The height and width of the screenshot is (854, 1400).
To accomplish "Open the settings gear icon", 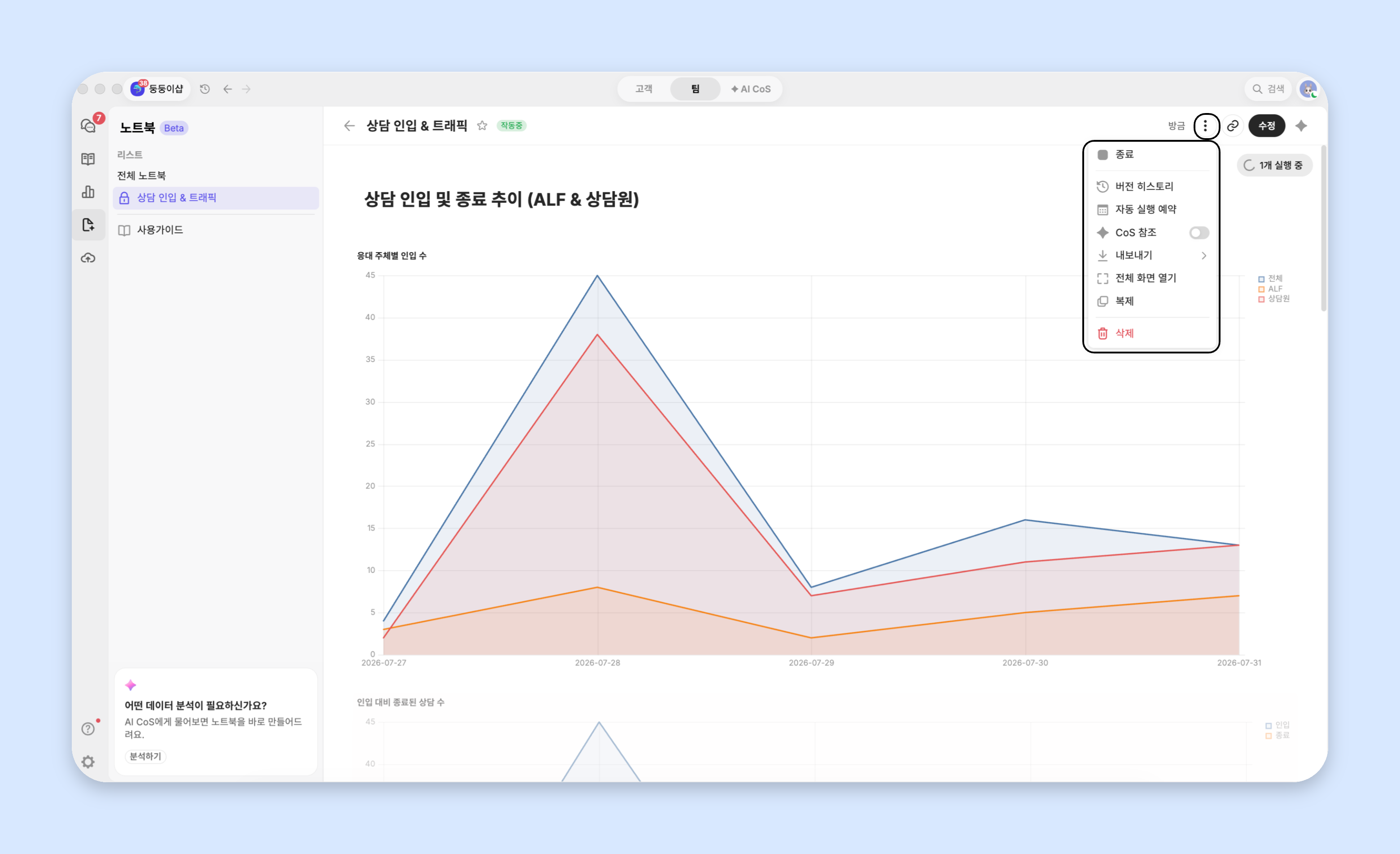I will pyautogui.click(x=88, y=762).
